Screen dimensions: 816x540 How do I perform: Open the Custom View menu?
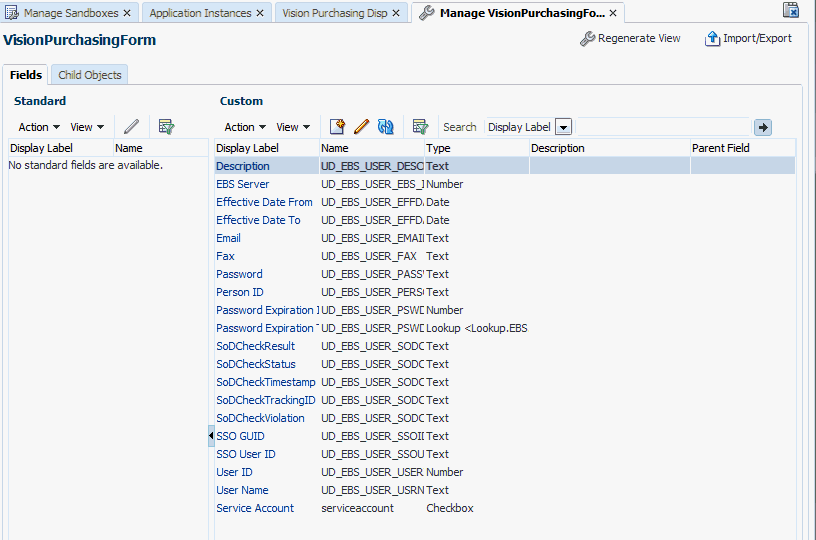[x=294, y=127]
